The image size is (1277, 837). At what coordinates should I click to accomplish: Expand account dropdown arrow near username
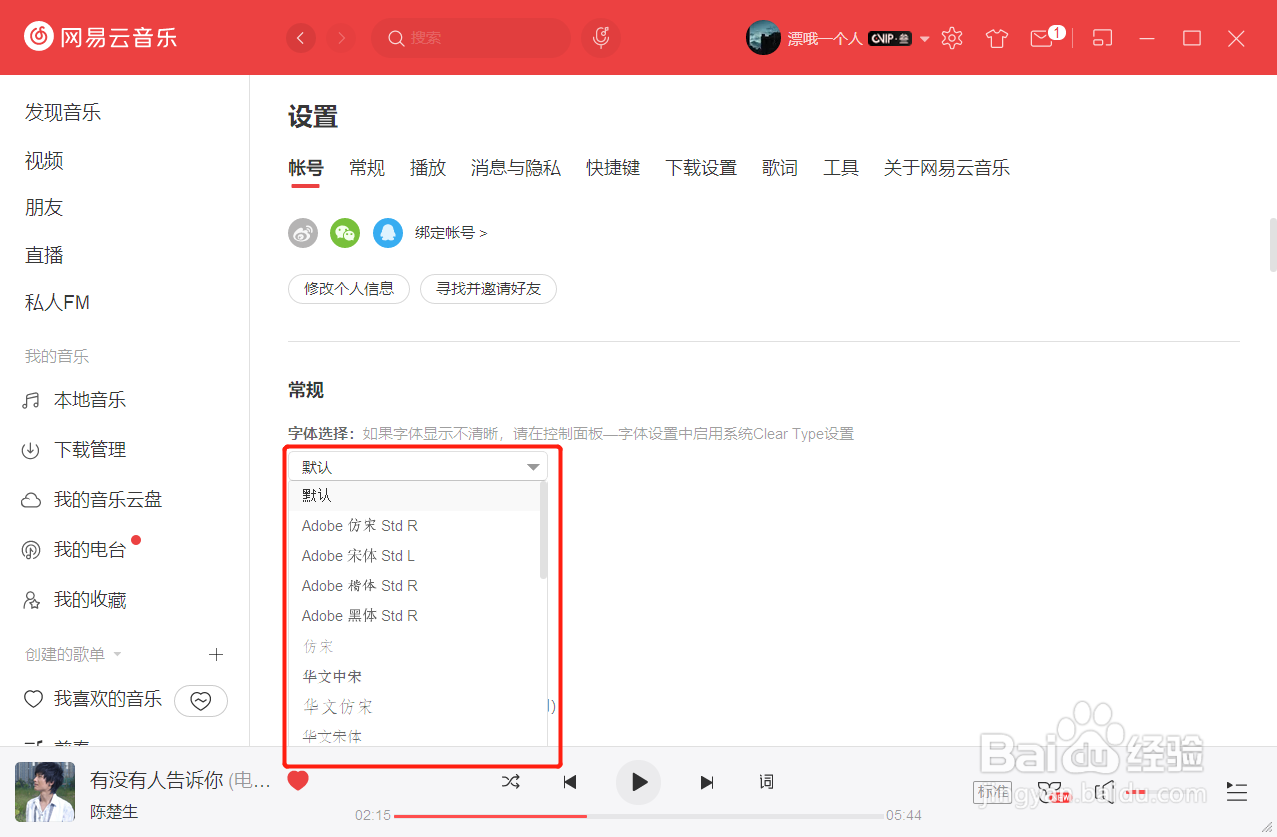tap(924, 39)
